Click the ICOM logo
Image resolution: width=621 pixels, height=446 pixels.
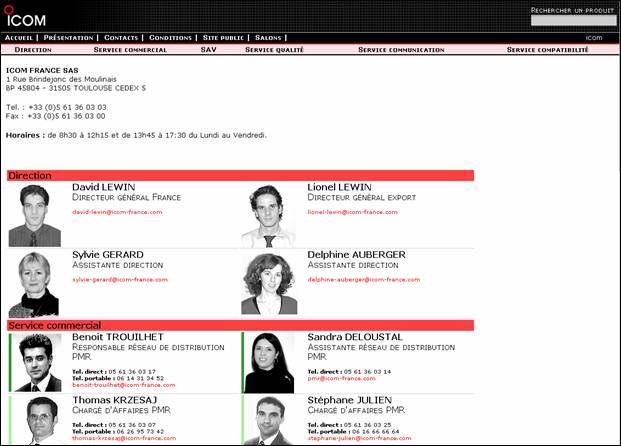(25, 16)
